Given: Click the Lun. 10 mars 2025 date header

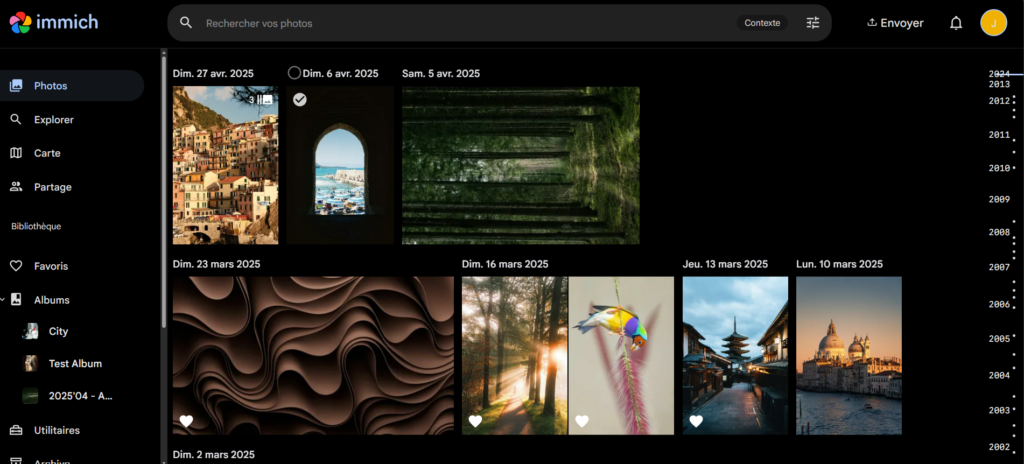Looking at the screenshot, I should [x=840, y=264].
